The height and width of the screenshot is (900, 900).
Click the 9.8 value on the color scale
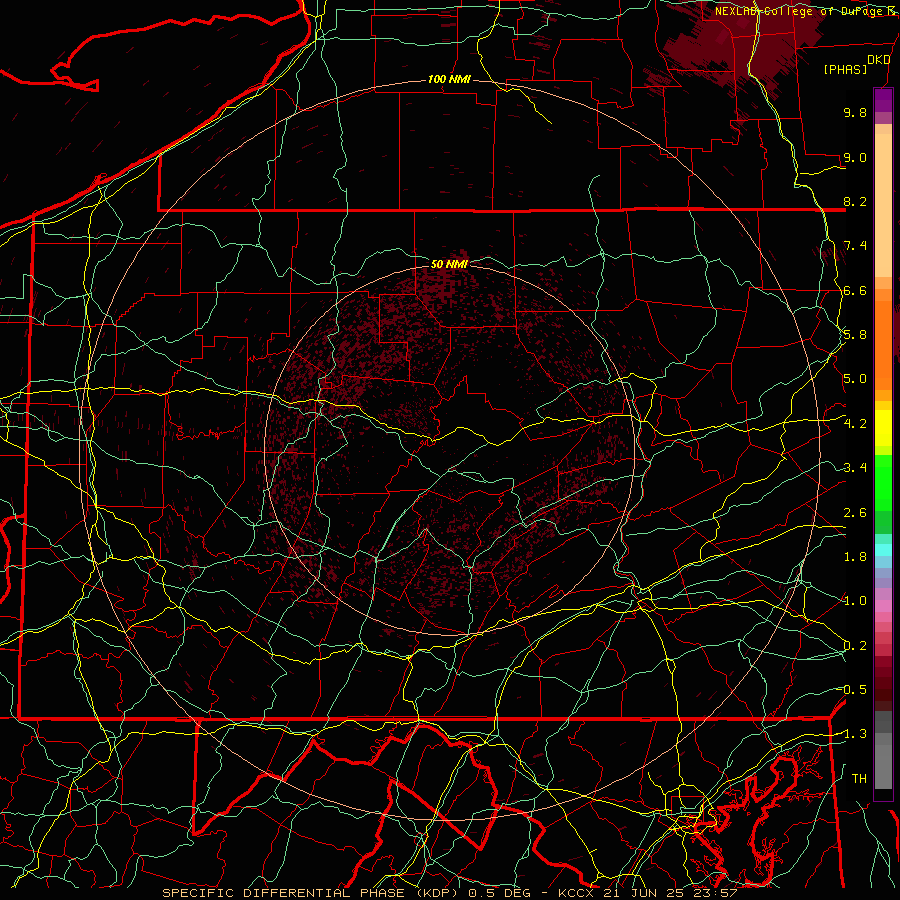pos(855,112)
